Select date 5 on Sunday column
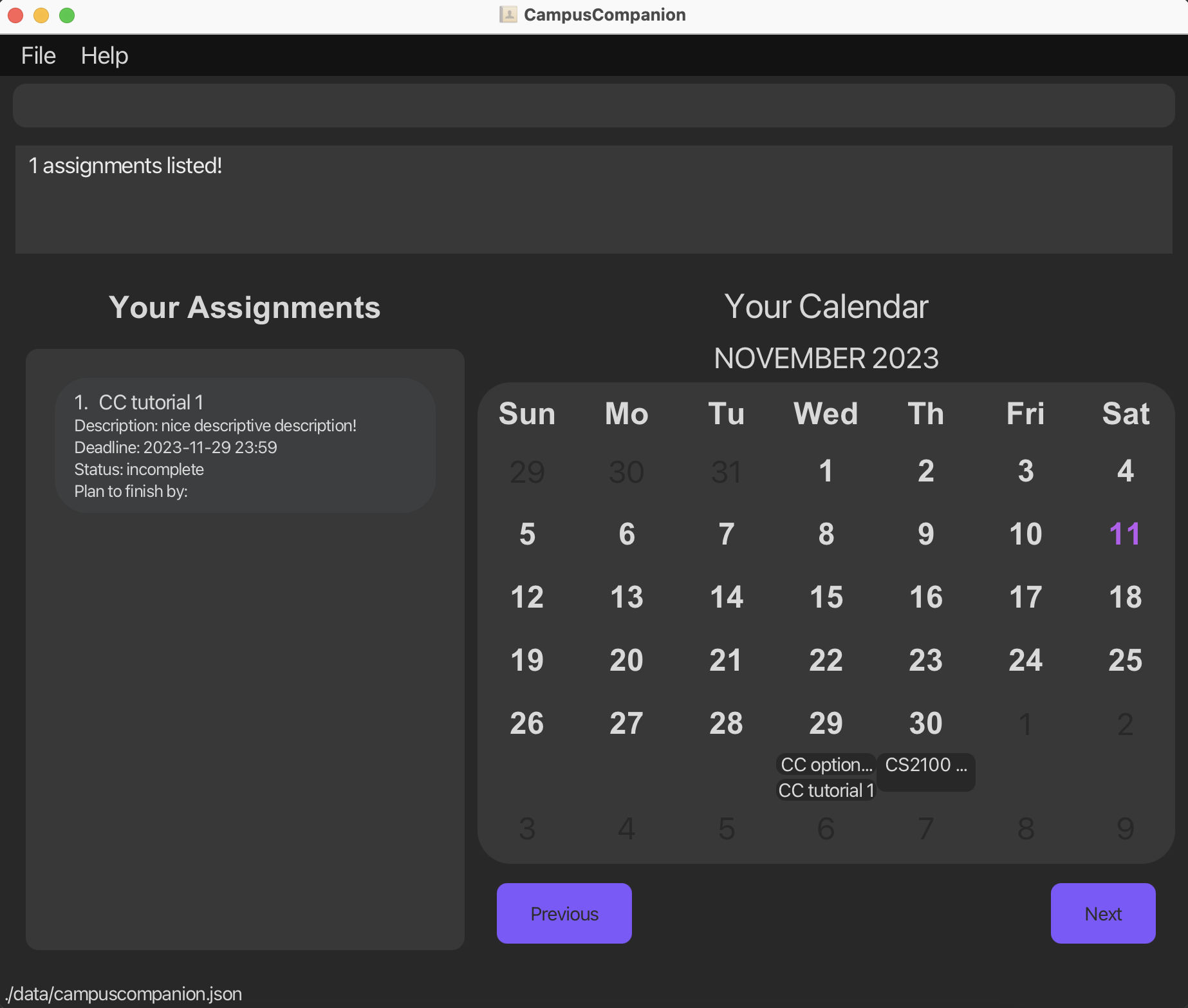Image resolution: width=1188 pixels, height=1008 pixels. coord(527,534)
